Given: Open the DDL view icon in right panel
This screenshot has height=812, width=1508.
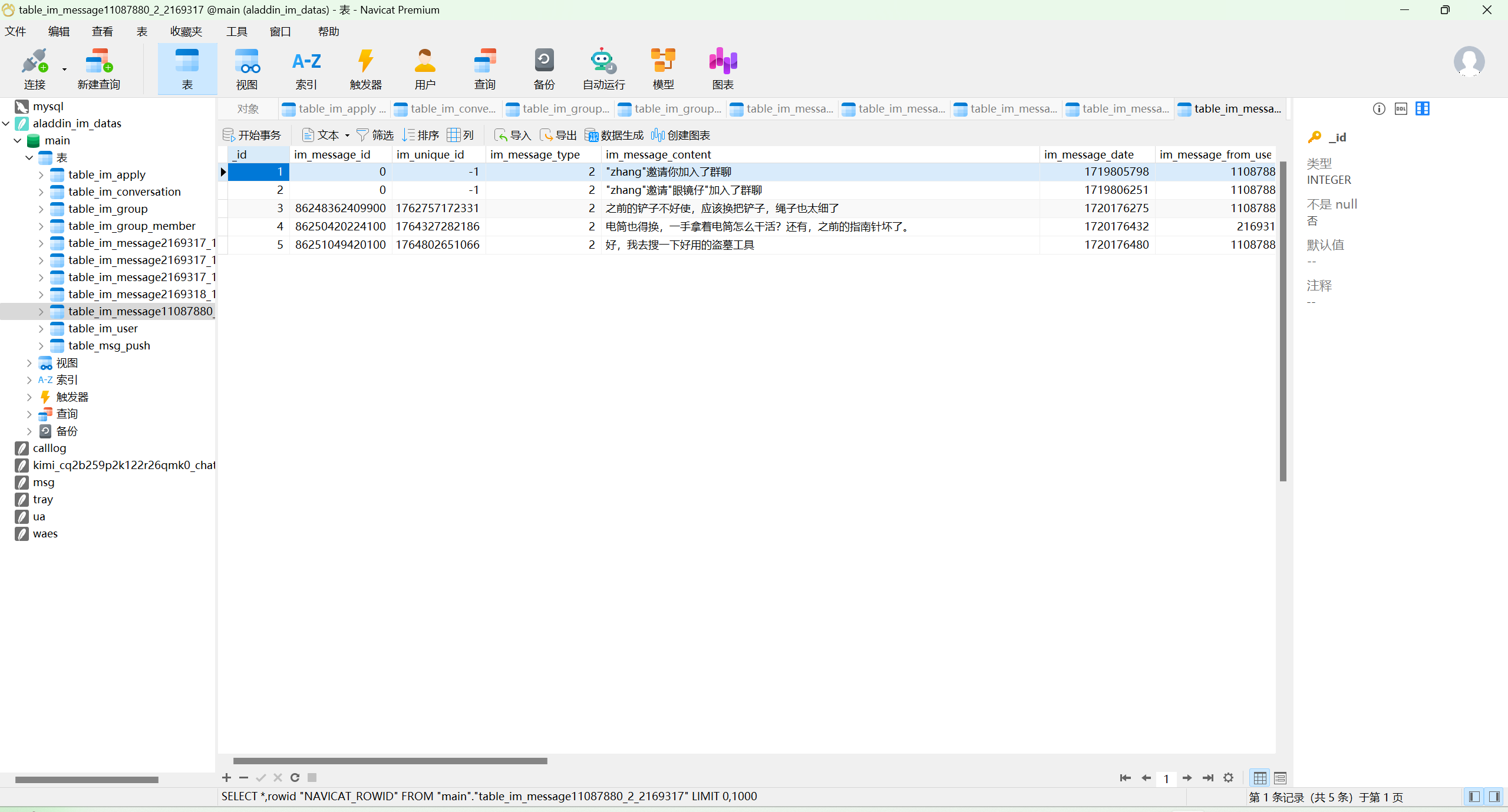Looking at the screenshot, I should click(1401, 108).
